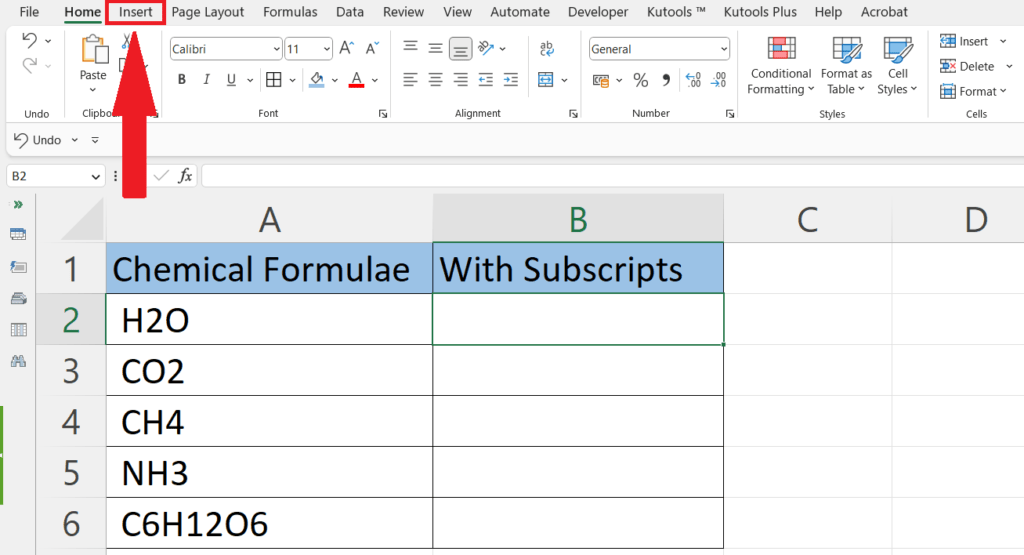Open the Number format dialog launcher
The image size is (1024, 555).
pyautogui.click(x=729, y=114)
